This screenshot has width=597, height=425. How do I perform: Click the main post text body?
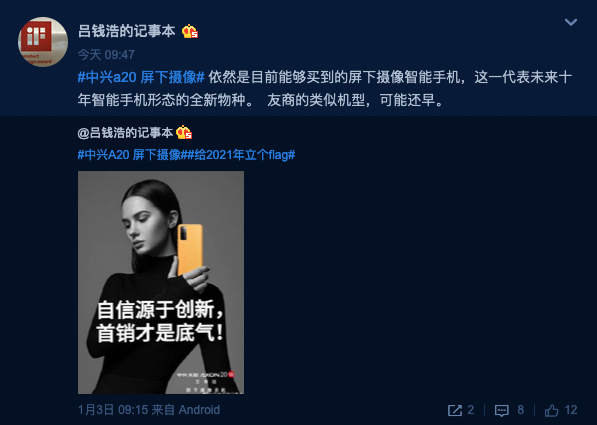pyautogui.click(x=324, y=89)
